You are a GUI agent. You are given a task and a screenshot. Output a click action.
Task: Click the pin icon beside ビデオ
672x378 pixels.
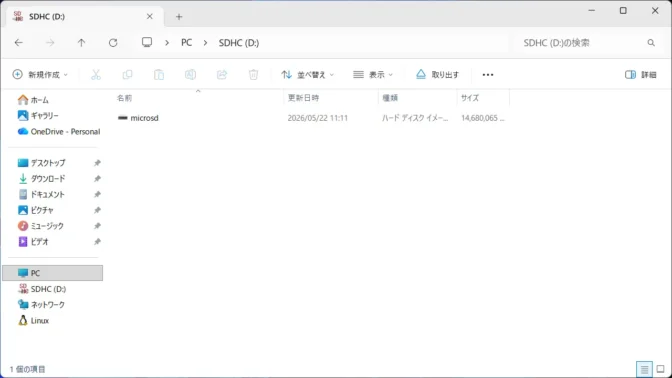(97, 242)
